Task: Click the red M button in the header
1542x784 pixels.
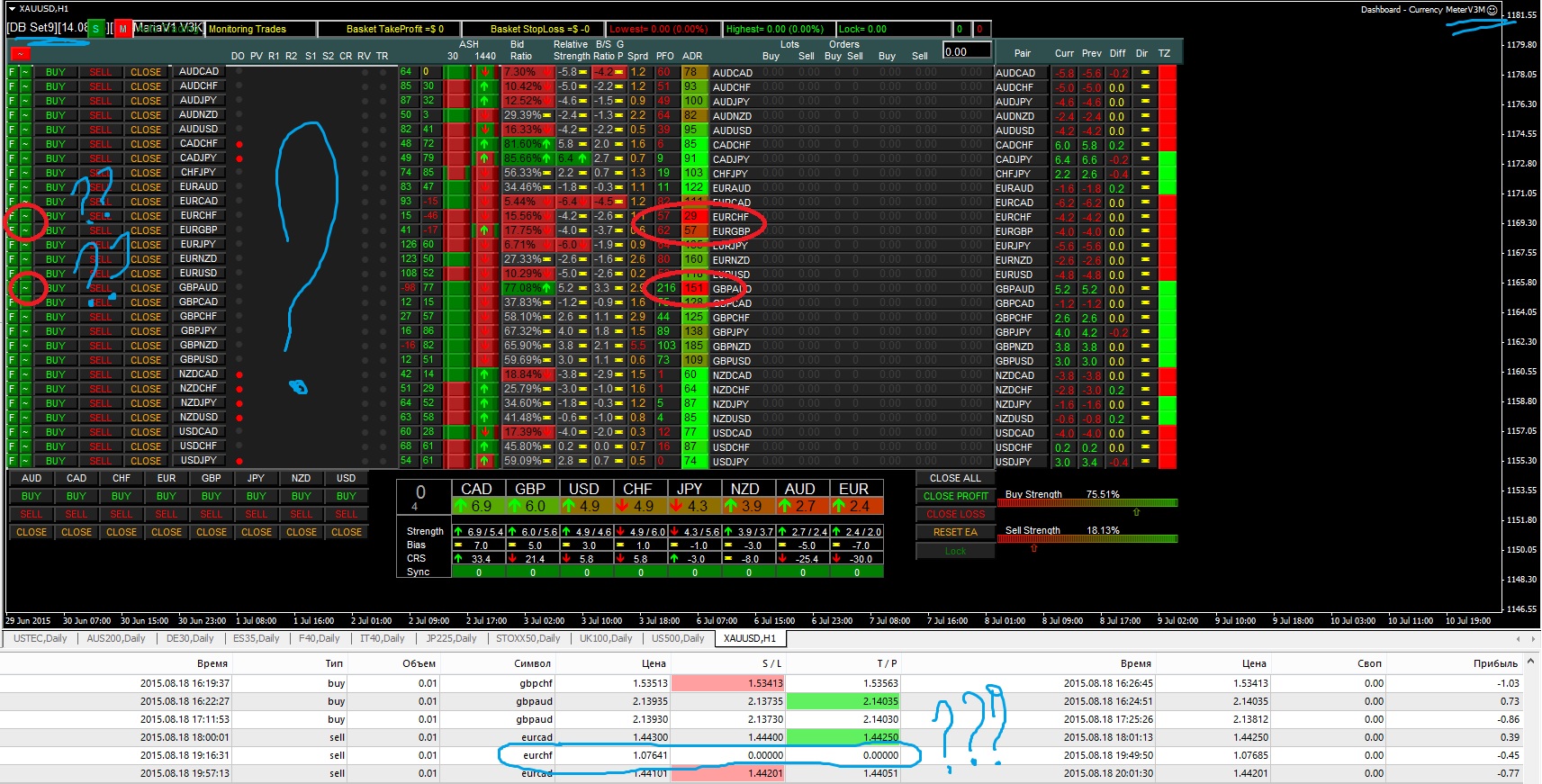Action: click(123, 29)
